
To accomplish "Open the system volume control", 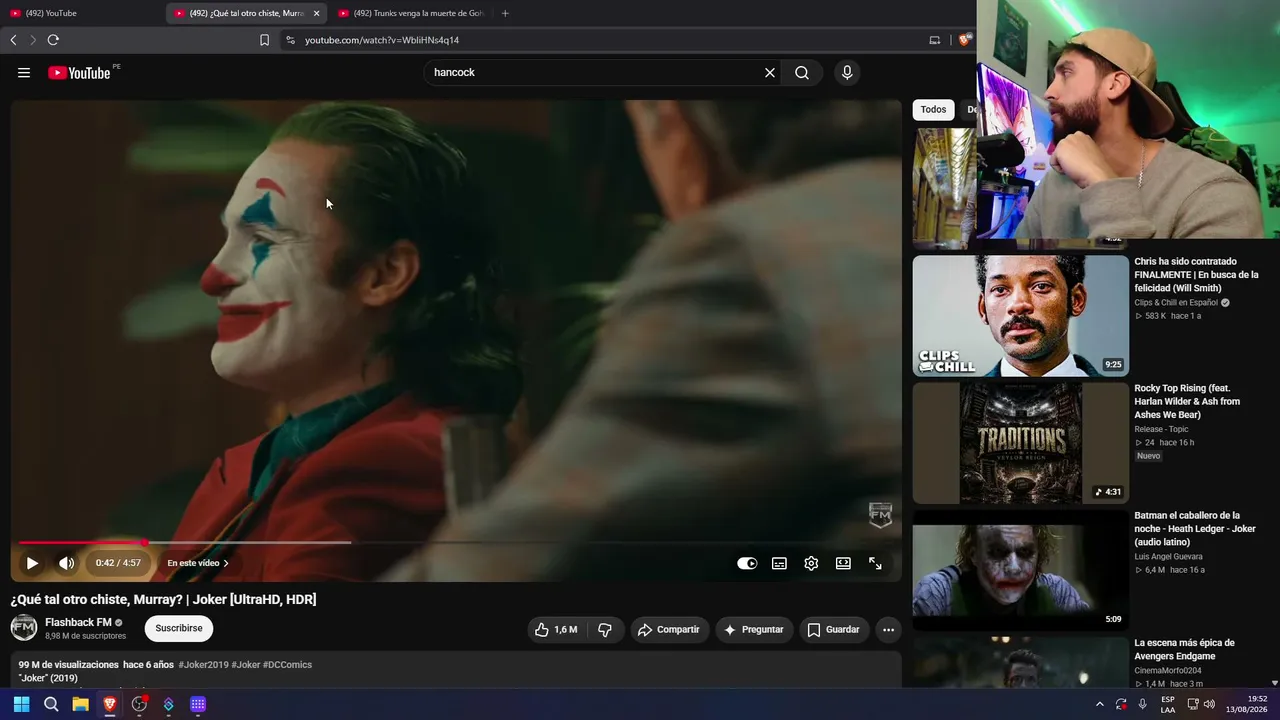I will [1210, 704].
